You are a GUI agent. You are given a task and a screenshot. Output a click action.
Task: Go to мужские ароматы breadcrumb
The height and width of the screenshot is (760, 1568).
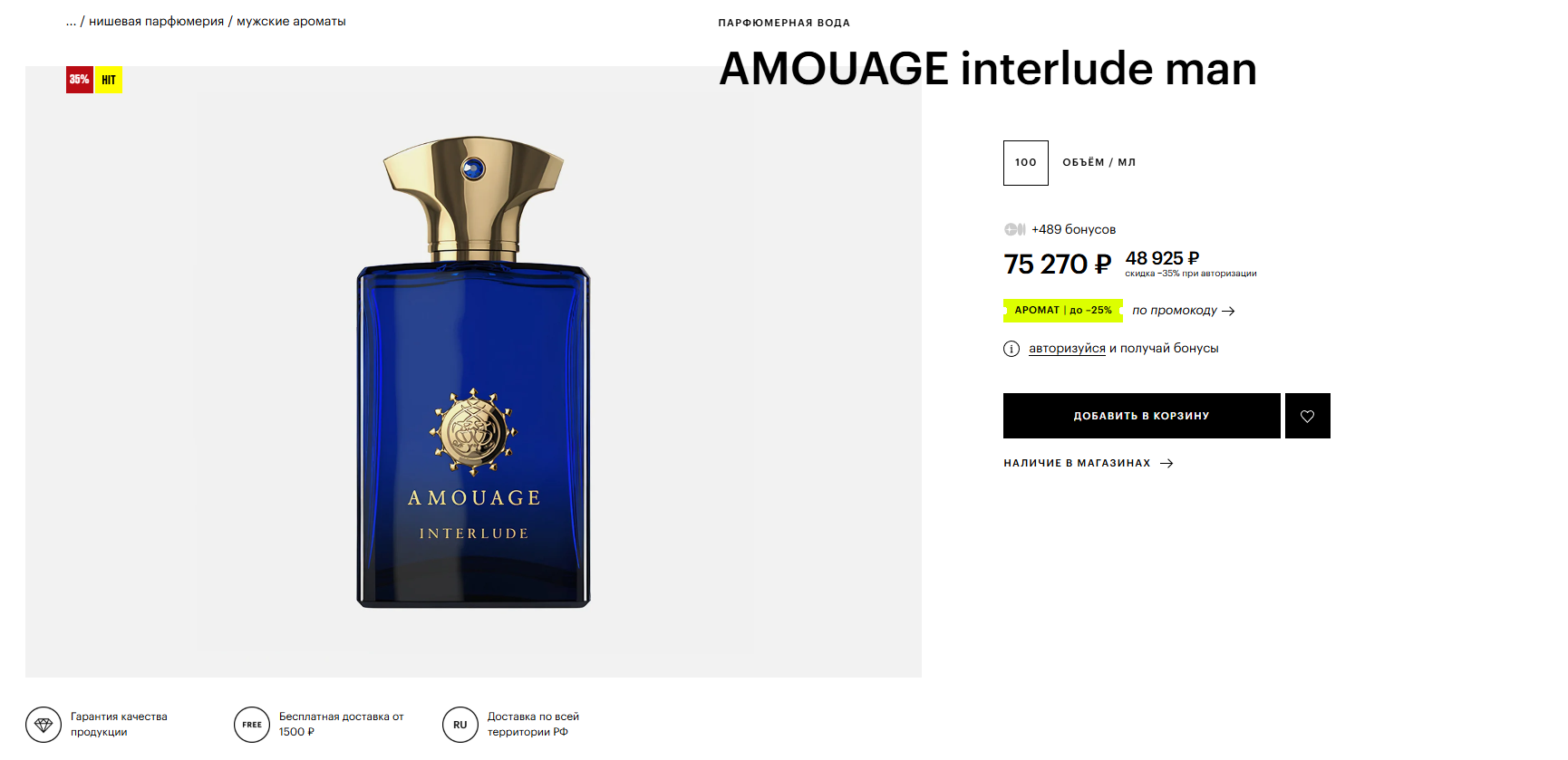(291, 22)
